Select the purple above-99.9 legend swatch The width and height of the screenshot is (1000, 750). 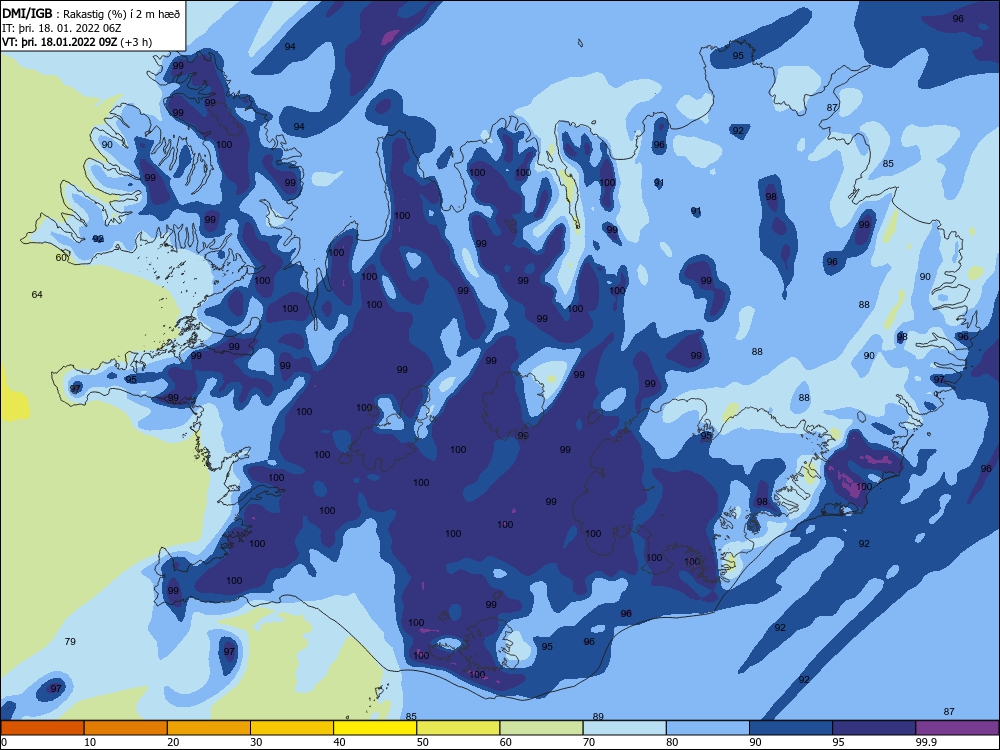957,728
